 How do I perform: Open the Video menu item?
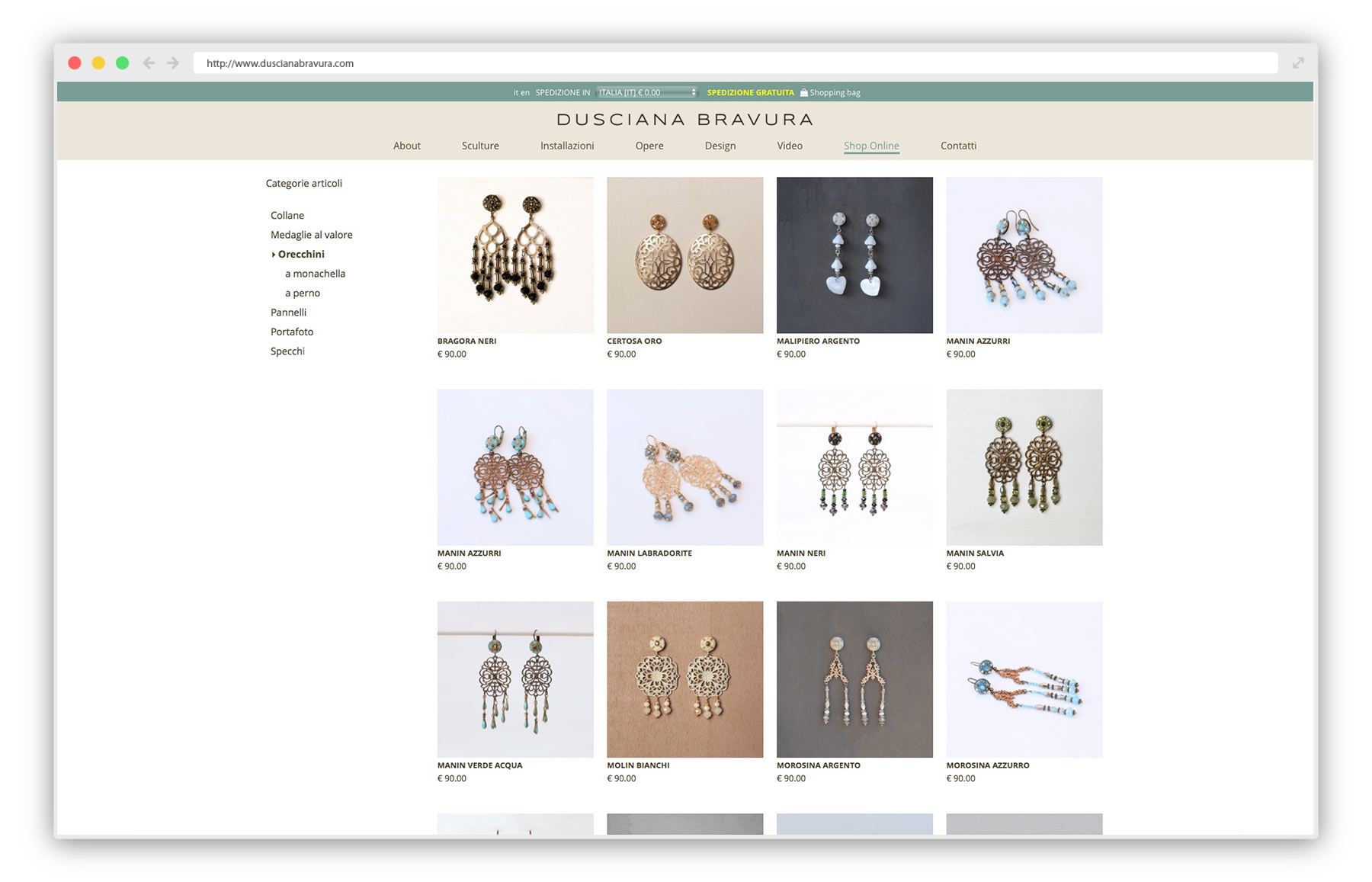[x=790, y=146]
